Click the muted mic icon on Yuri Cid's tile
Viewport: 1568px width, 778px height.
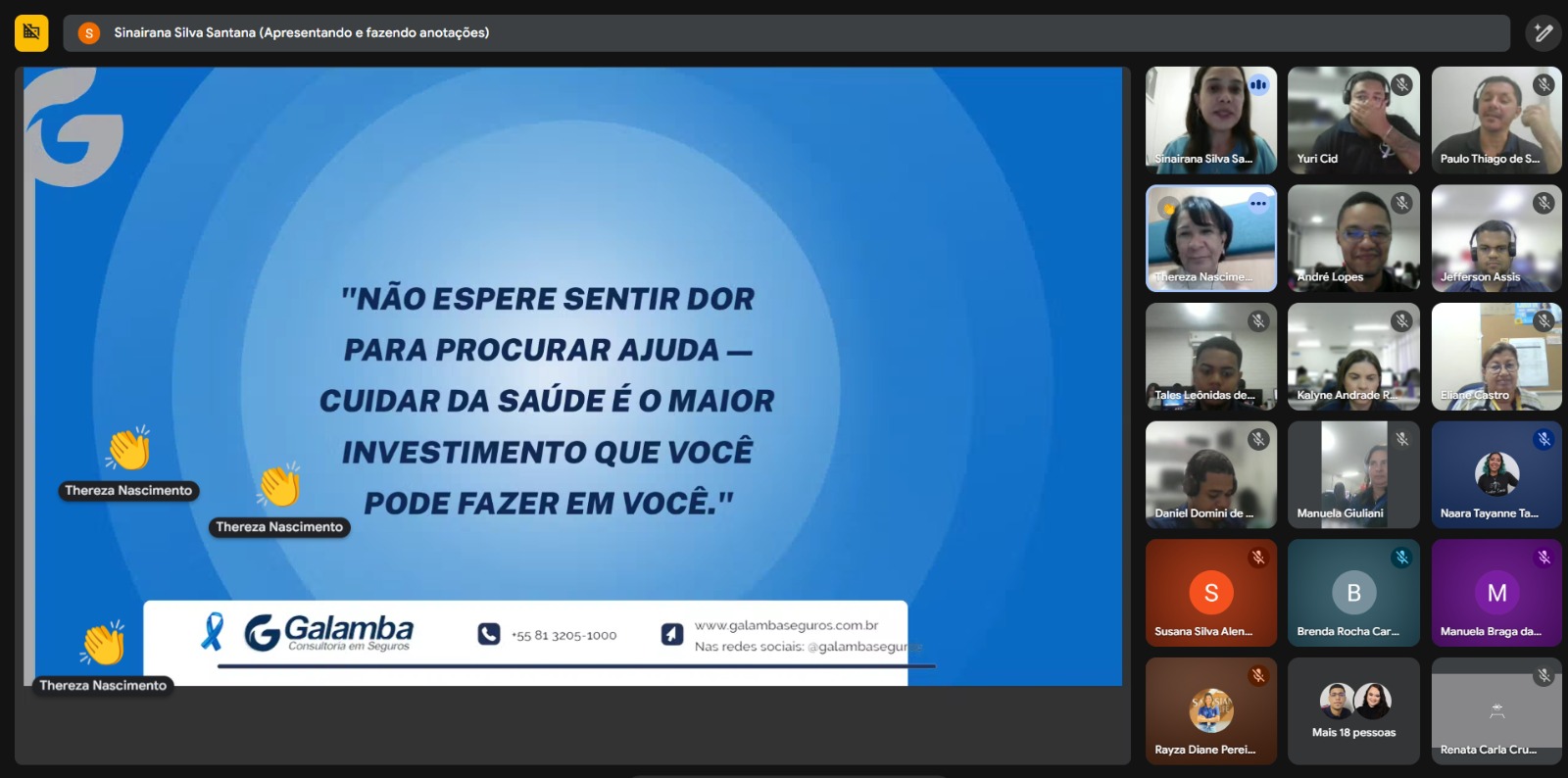pos(1401,85)
